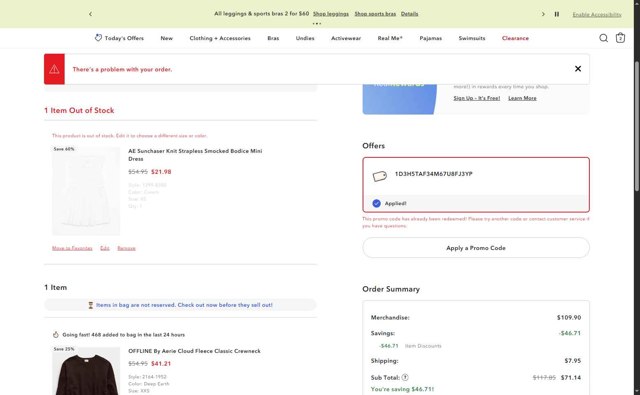Click Shop sports bras link
This screenshot has width=640, height=395.
(375, 14)
